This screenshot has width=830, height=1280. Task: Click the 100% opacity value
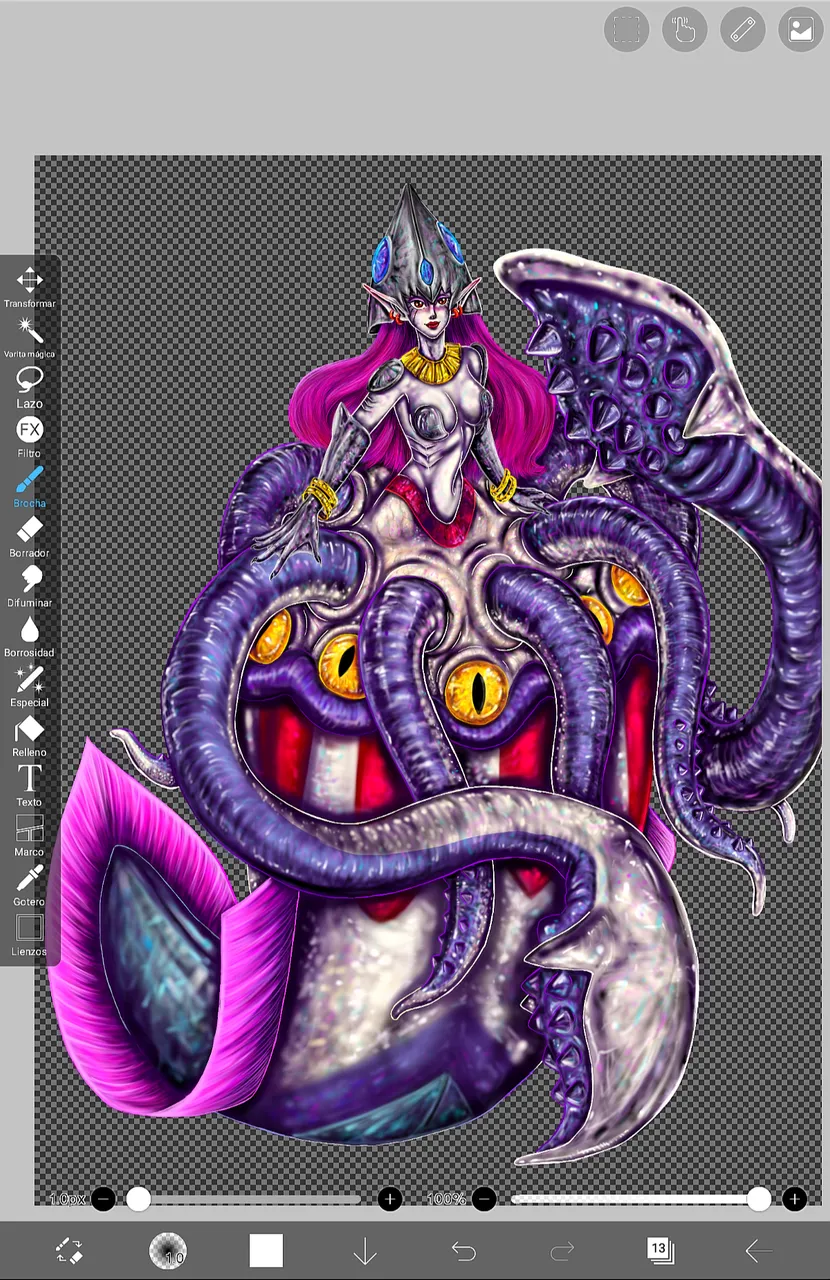point(446,1199)
